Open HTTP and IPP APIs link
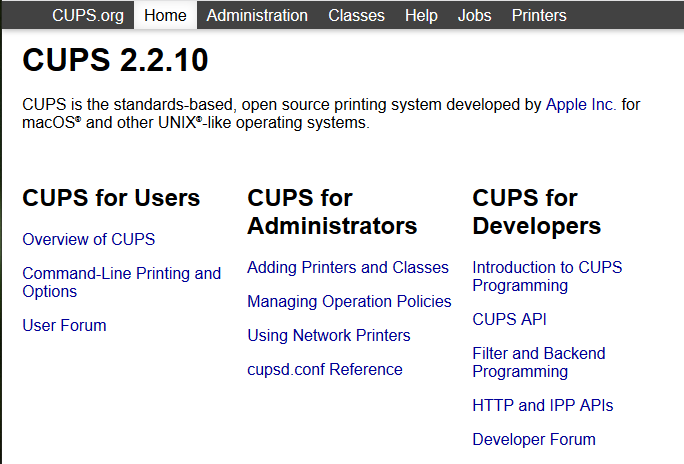Screen dimensions: 684x464 coord(543,405)
